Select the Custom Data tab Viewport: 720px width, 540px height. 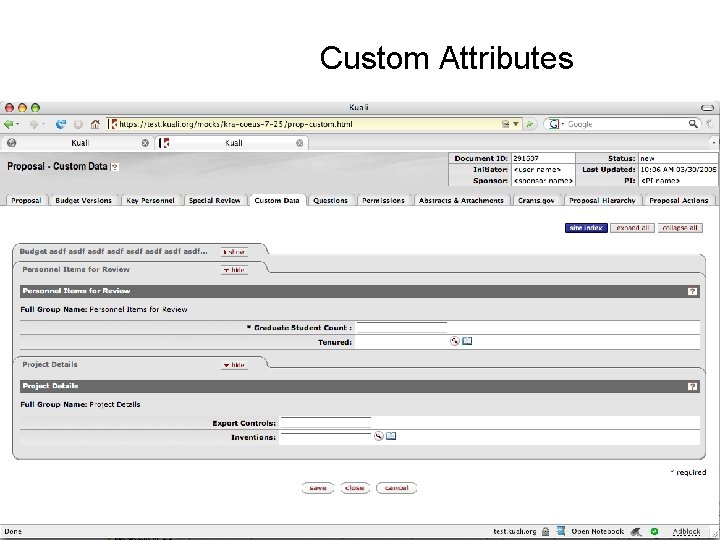[x=277, y=200]
